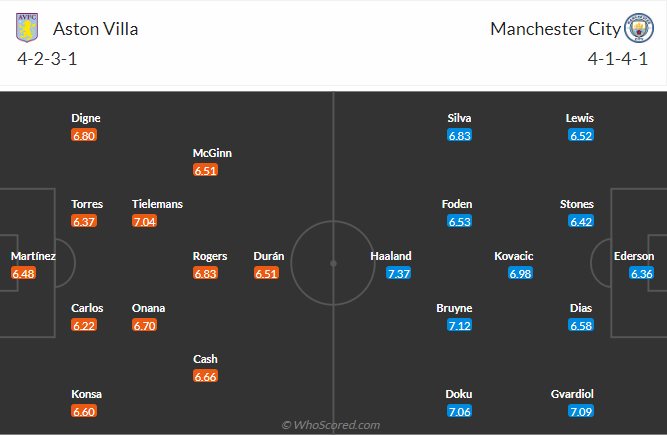Click the Manchester City club crest
This screenshot has height=435, width=667.
pos(637,27)
